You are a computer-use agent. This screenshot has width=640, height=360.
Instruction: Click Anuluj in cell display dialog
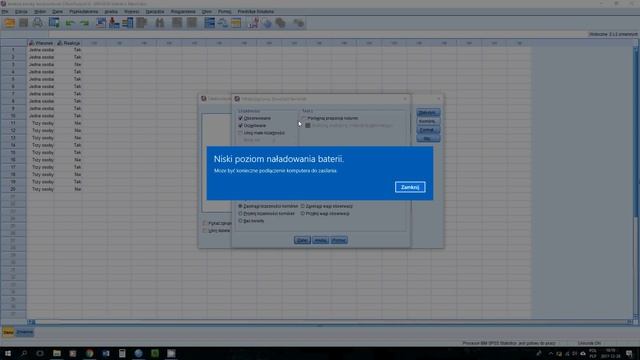pyautogui.click(x=320, y=240)
